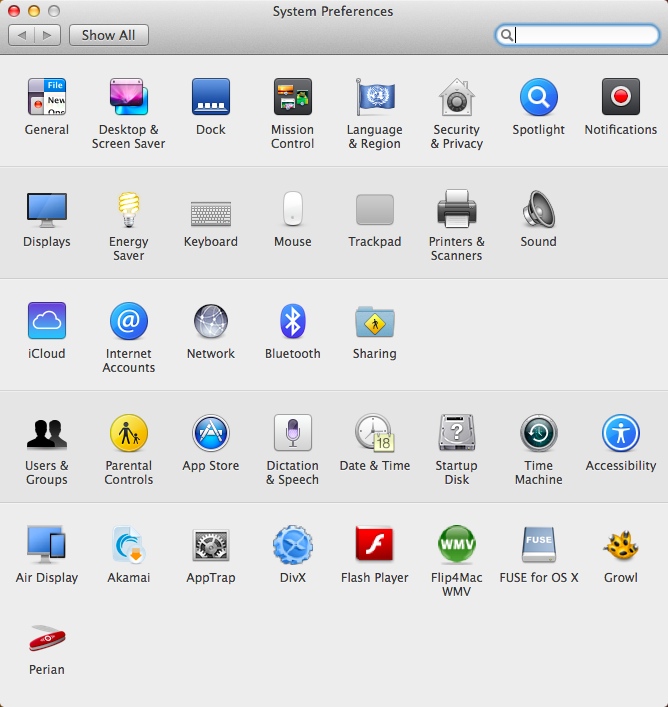Click the forward navigation arrow
This screenshot has height=707, width=668.
point(47,35)
